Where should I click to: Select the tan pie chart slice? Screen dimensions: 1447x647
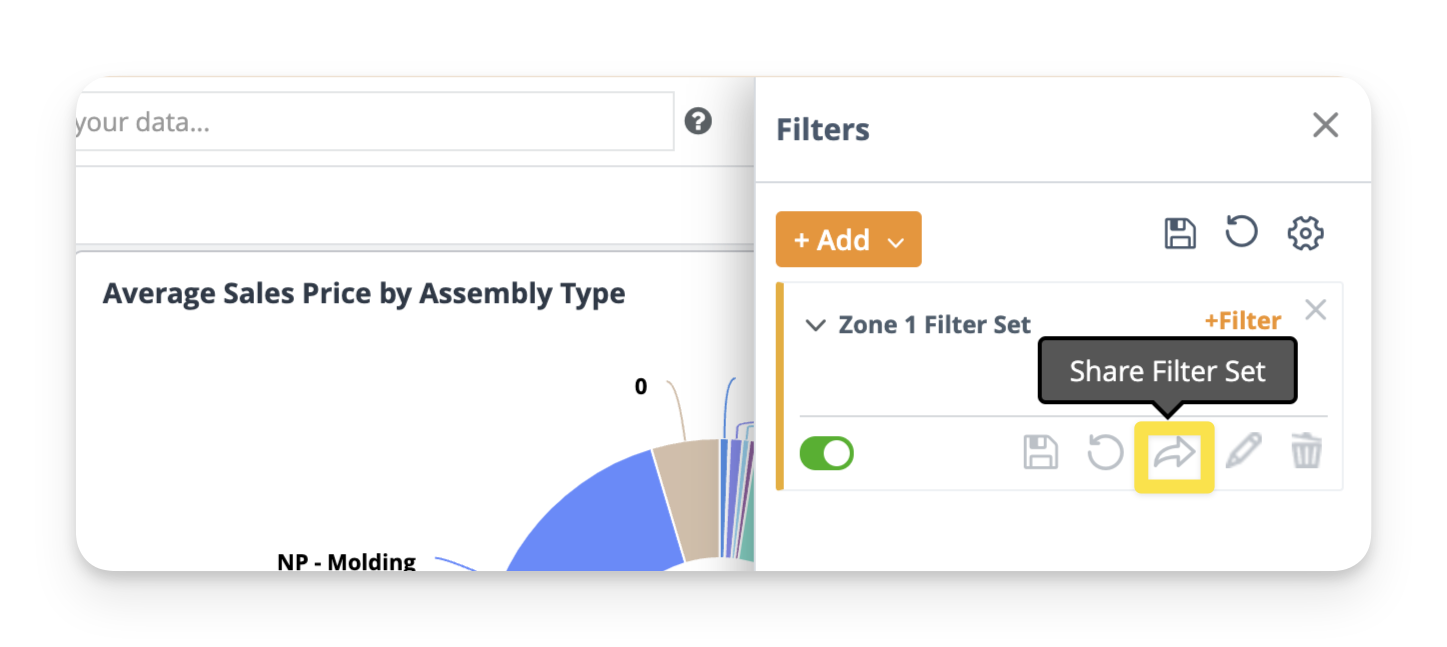[689, 500]
